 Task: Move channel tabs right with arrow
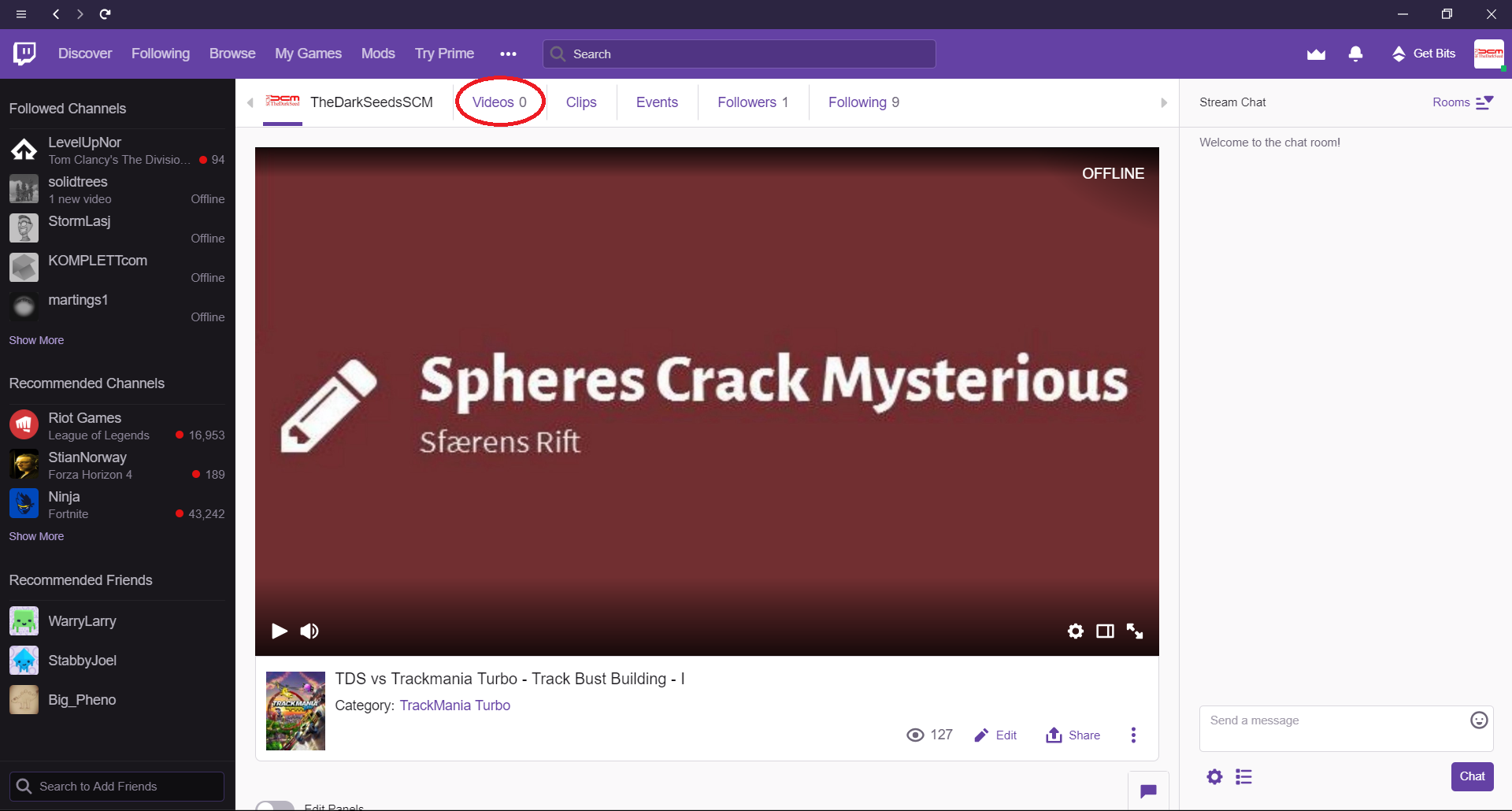pyautogui.click(x=1164, y=102)
